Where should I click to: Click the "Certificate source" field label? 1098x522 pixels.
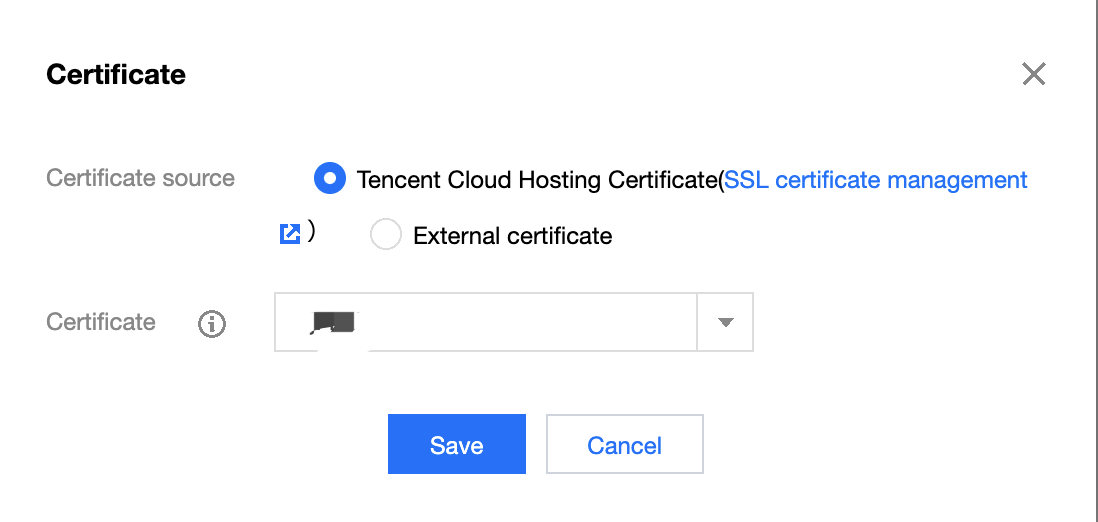coord(140,178)
